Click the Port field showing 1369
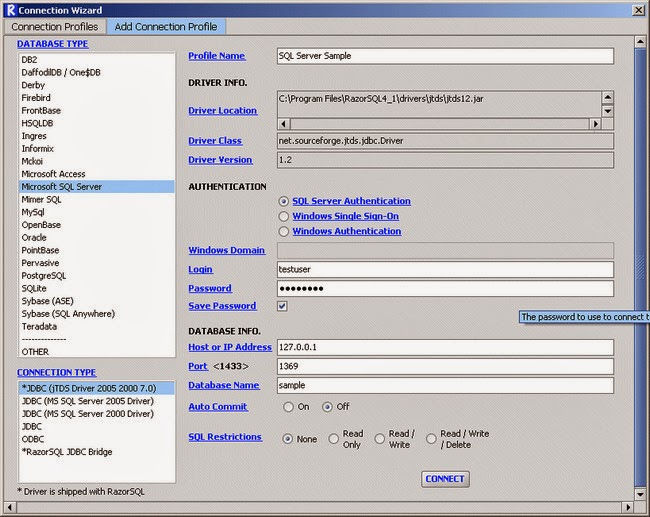Viewport: 650px width, 517px height. 445,367
